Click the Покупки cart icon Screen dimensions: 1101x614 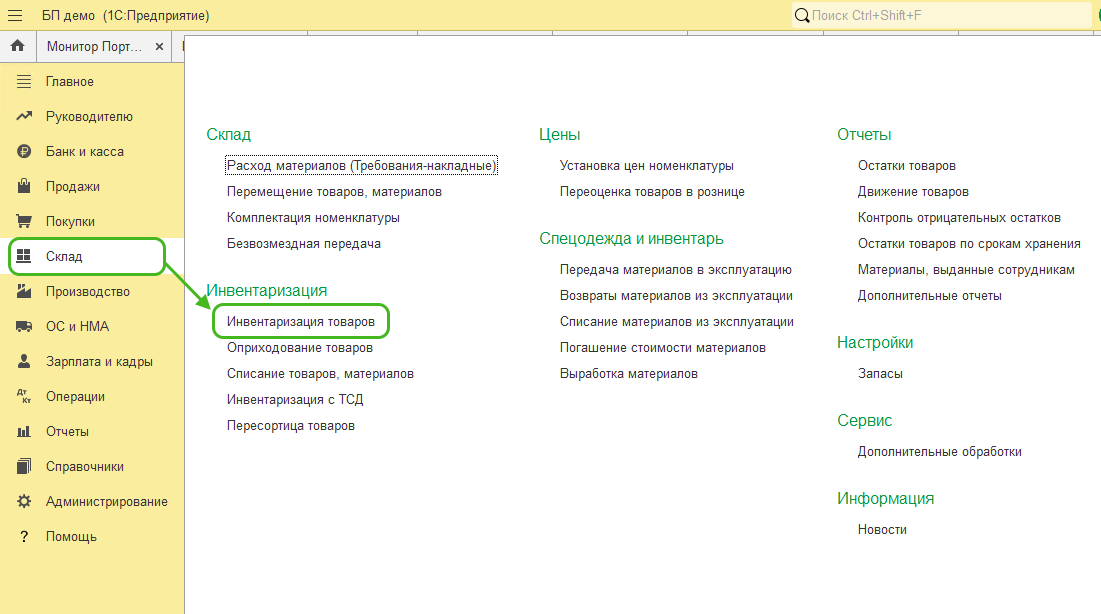coord(24,222)
